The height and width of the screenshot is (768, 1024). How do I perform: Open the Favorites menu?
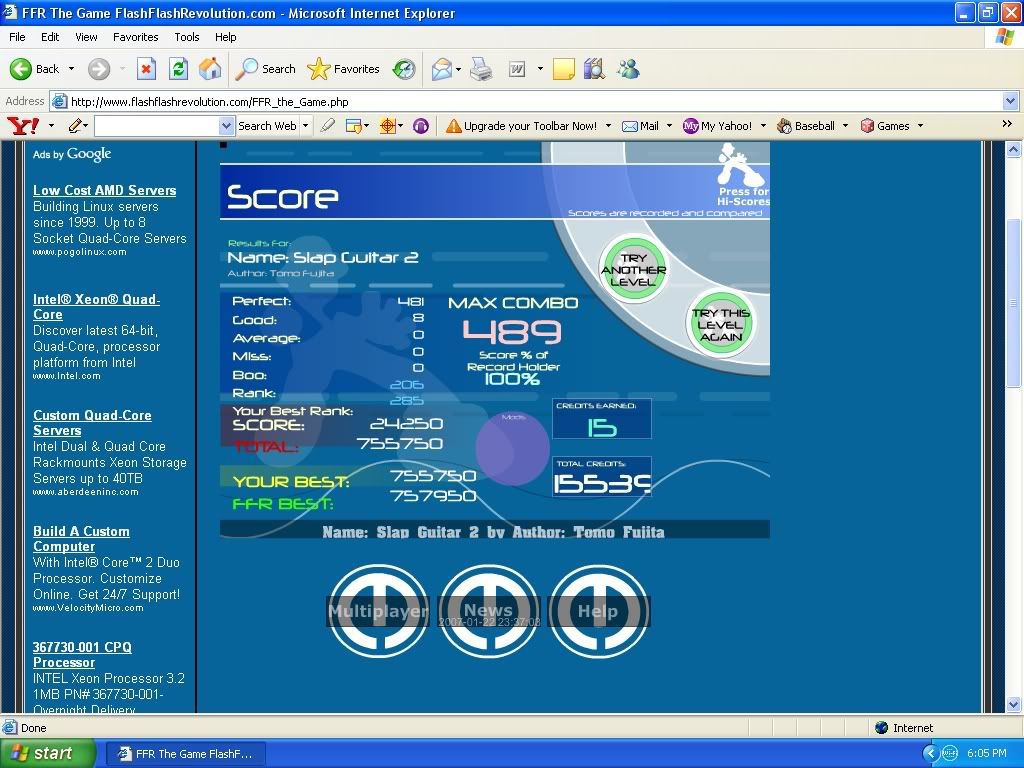(x=135, y=37)
